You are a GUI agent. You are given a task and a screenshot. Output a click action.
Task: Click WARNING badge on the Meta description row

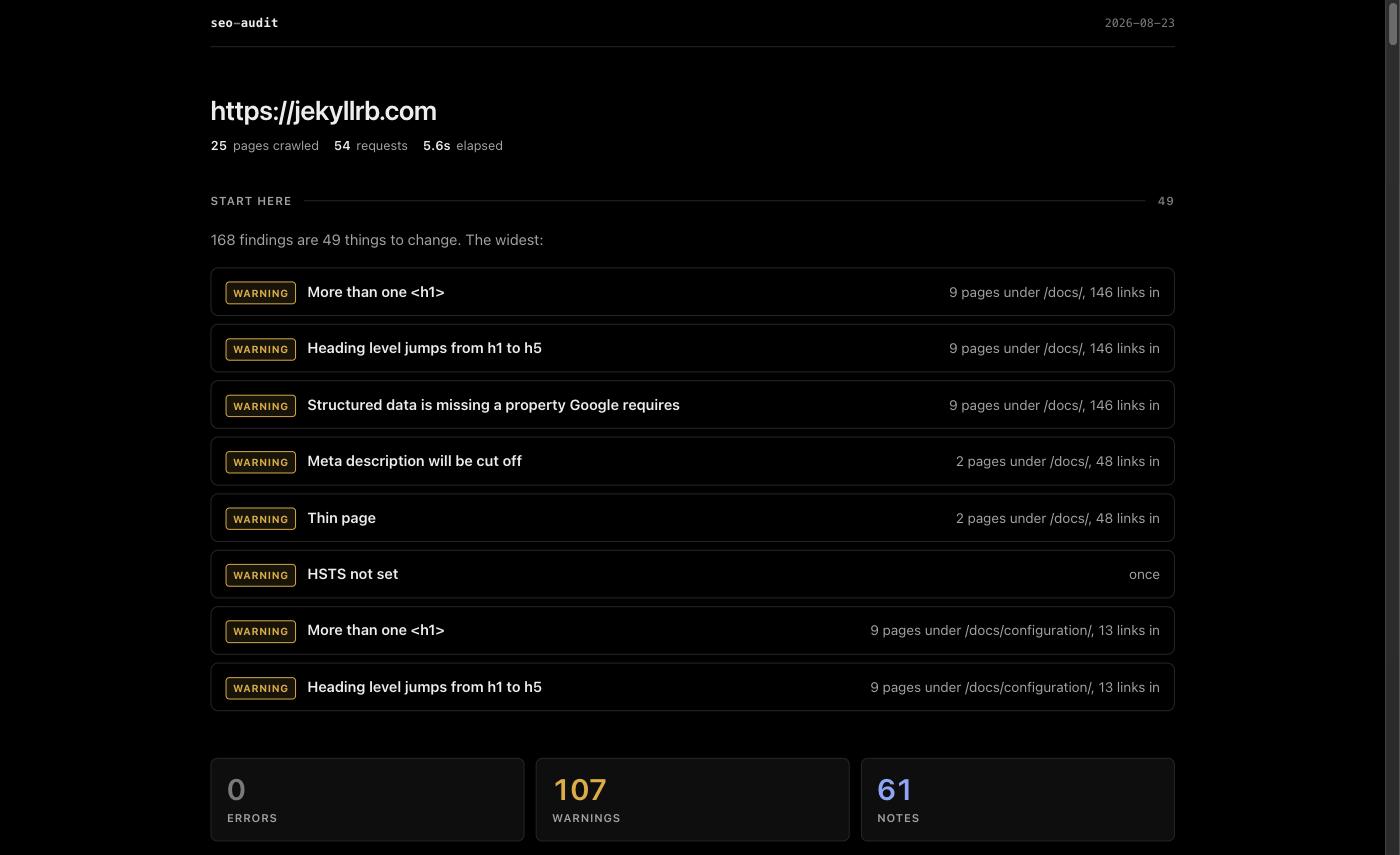coord(260,462)
